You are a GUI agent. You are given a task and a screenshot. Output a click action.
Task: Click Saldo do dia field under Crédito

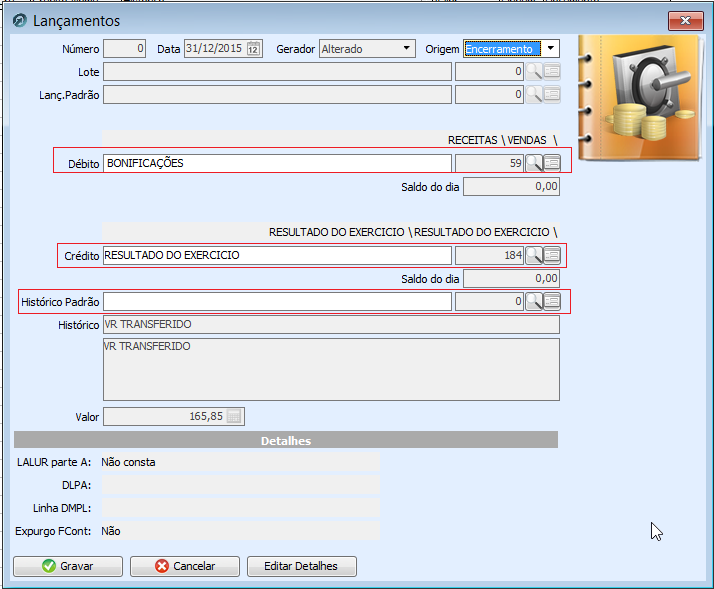click(511, 278)
